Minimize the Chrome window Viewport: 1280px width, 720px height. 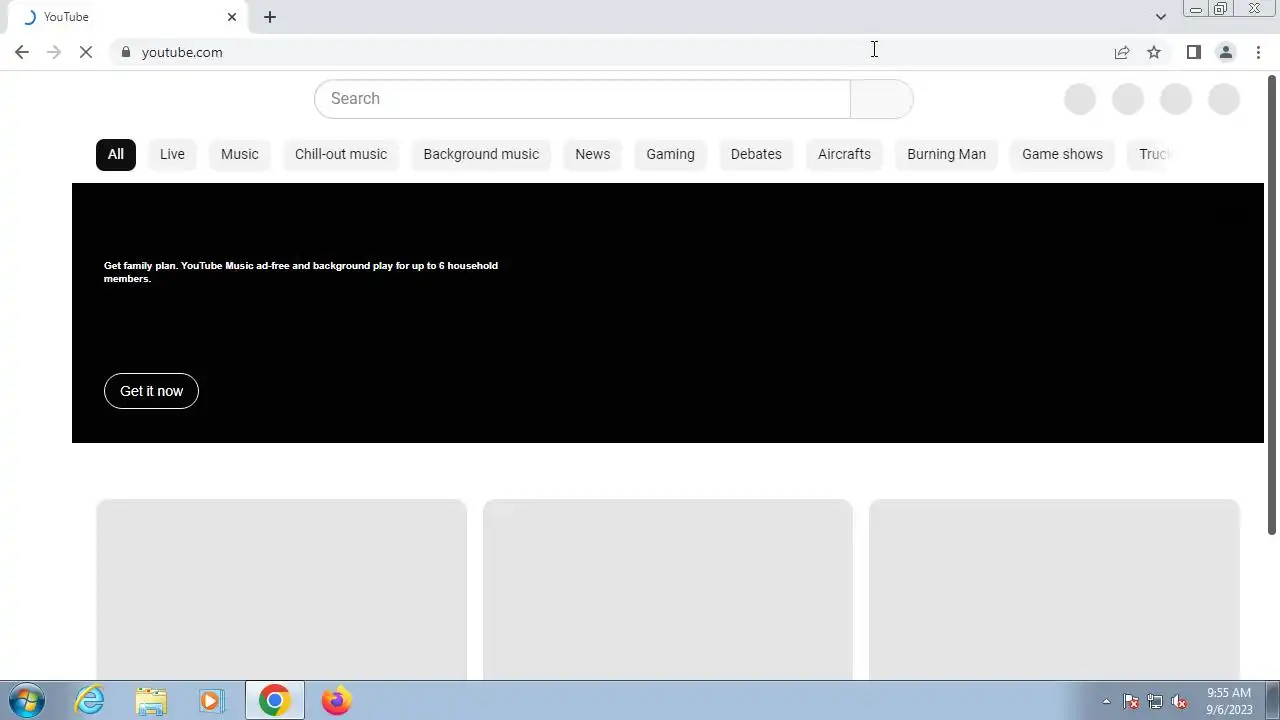[x=1195, y=9]
